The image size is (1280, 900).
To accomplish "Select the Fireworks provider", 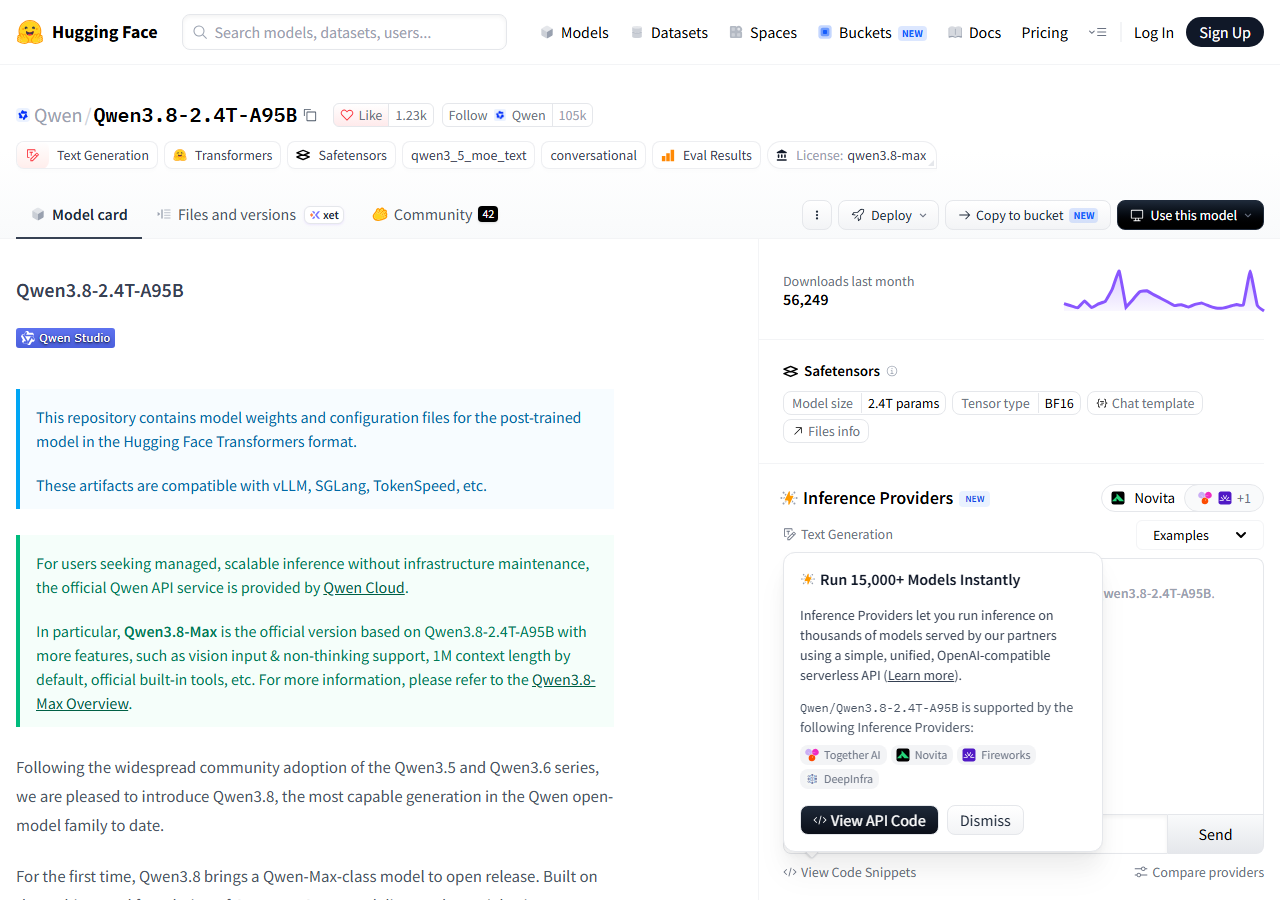I will [x=997, y=755].
